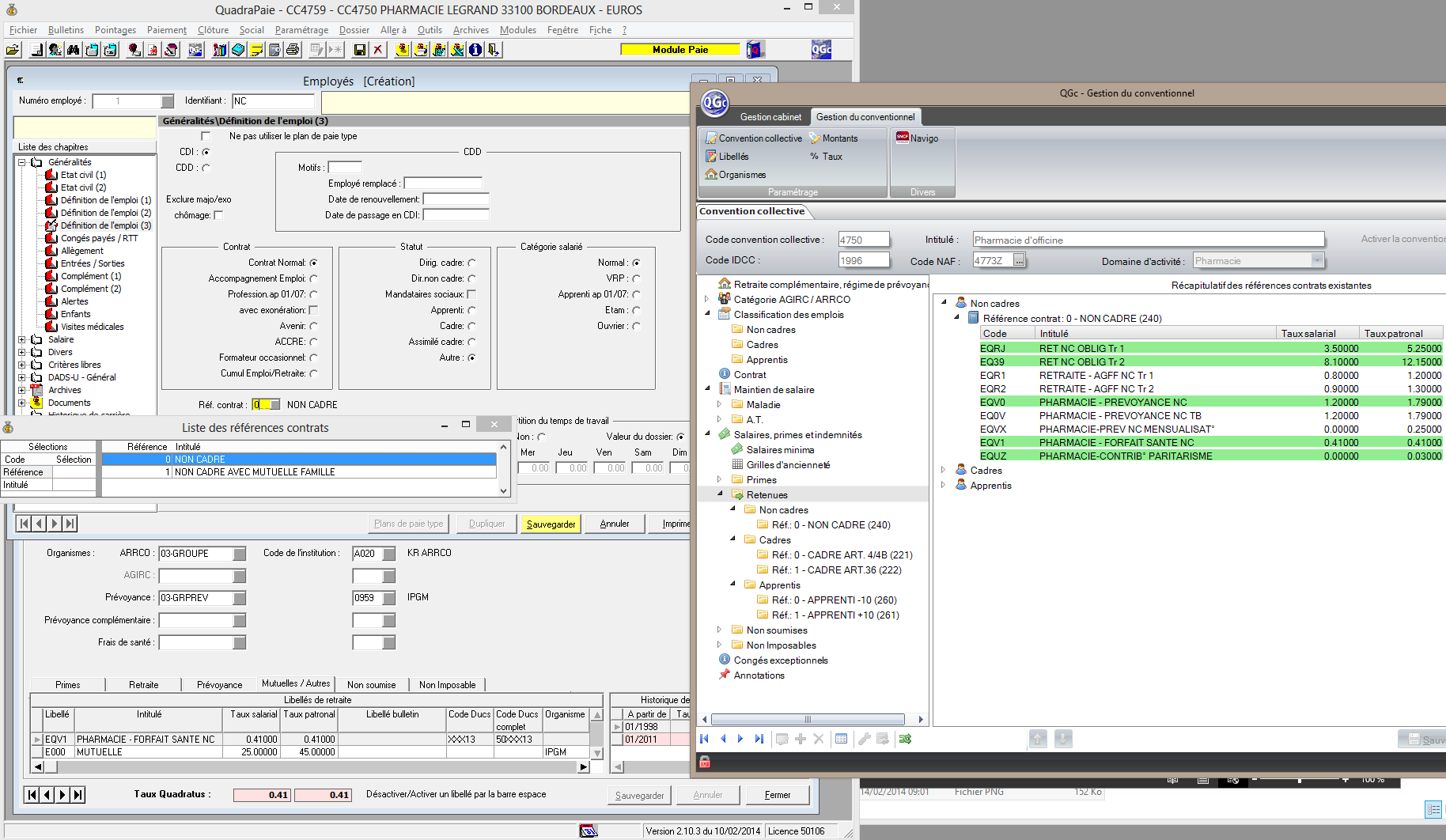Open the Prévoyance 03-GRPREV dropdown

coord(240,598)
